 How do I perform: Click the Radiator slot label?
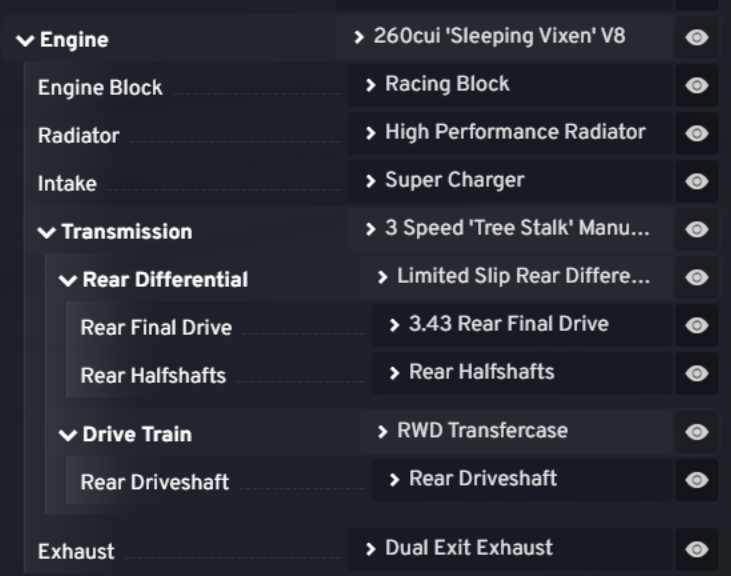(78, 136)
